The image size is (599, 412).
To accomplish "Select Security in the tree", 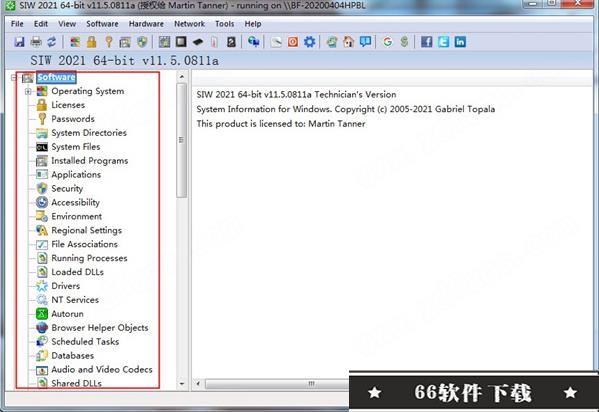I will [67, 188].
